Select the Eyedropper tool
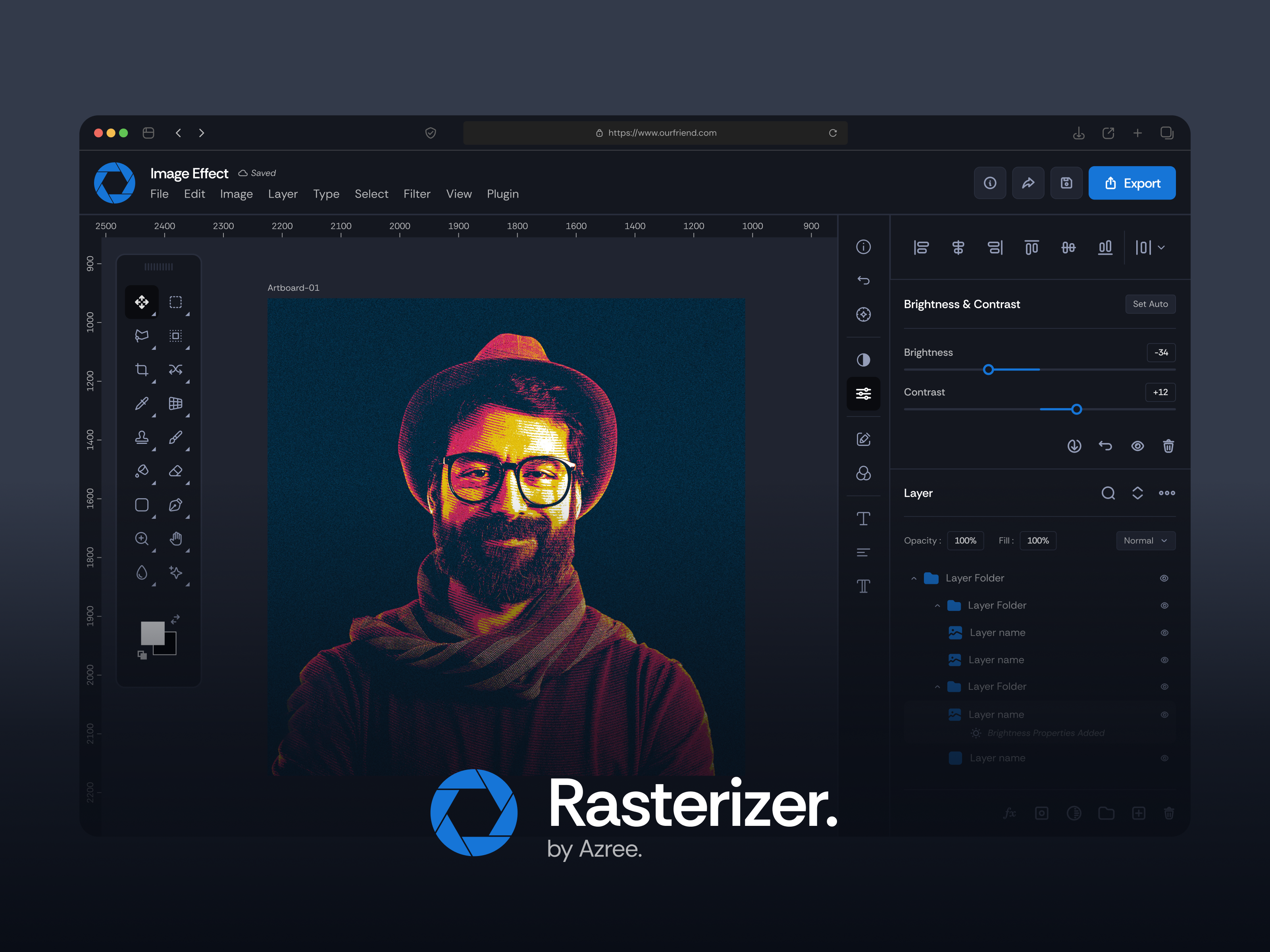Screen dimensions: 1270x952 click(142, 403)
